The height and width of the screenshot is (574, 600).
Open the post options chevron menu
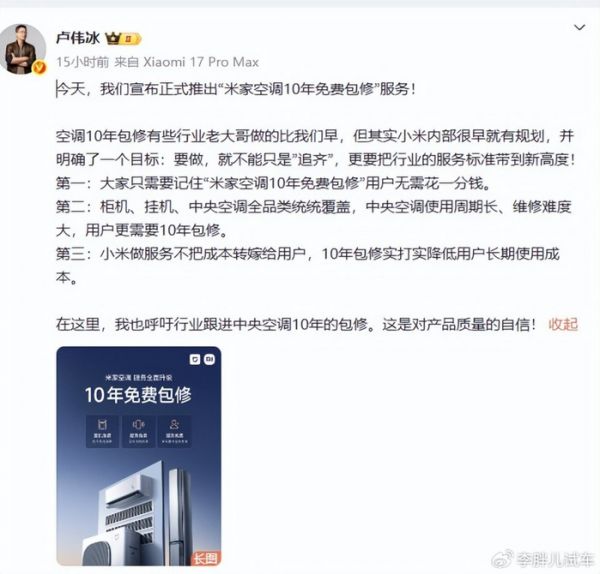[580, 27]
